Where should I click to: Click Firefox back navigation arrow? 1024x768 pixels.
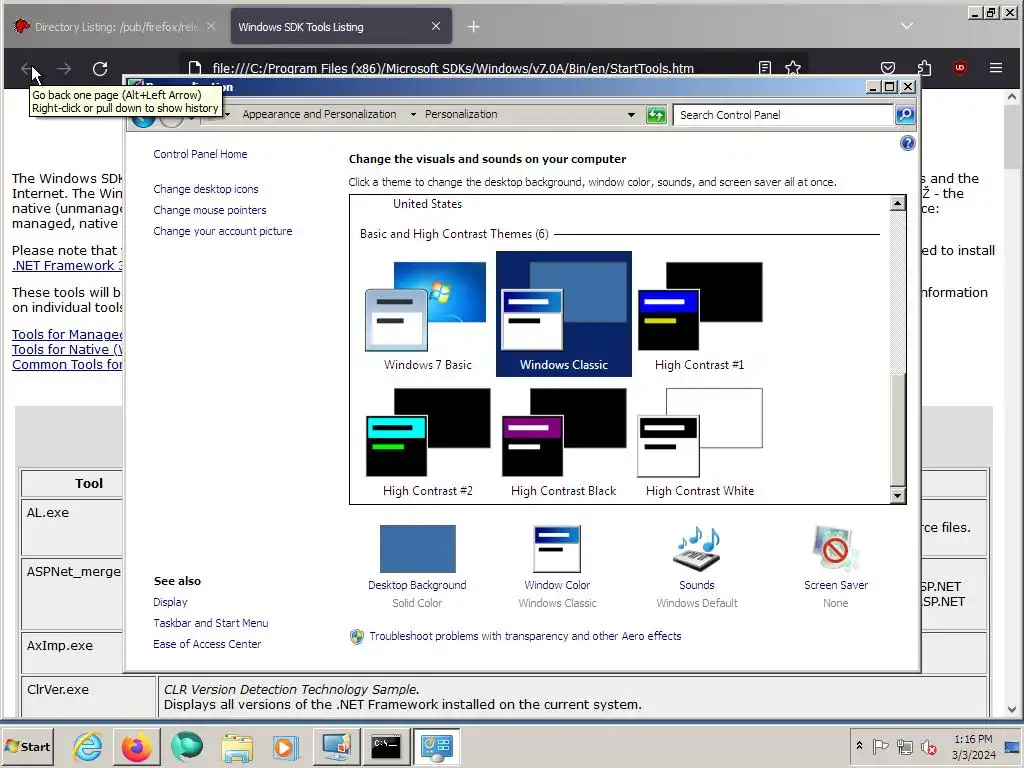27,69
